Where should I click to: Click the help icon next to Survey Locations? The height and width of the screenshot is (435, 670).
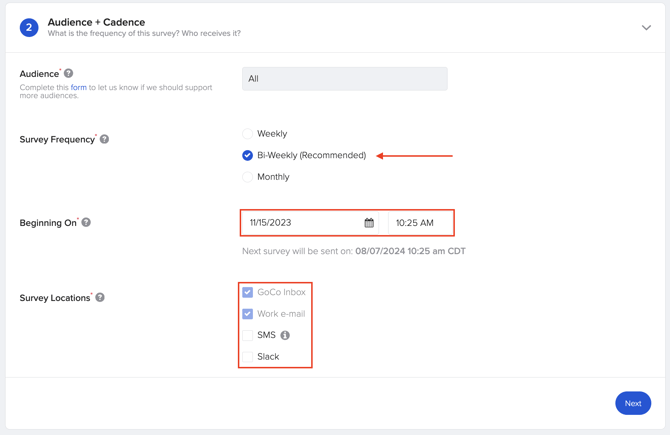point(100,297)
